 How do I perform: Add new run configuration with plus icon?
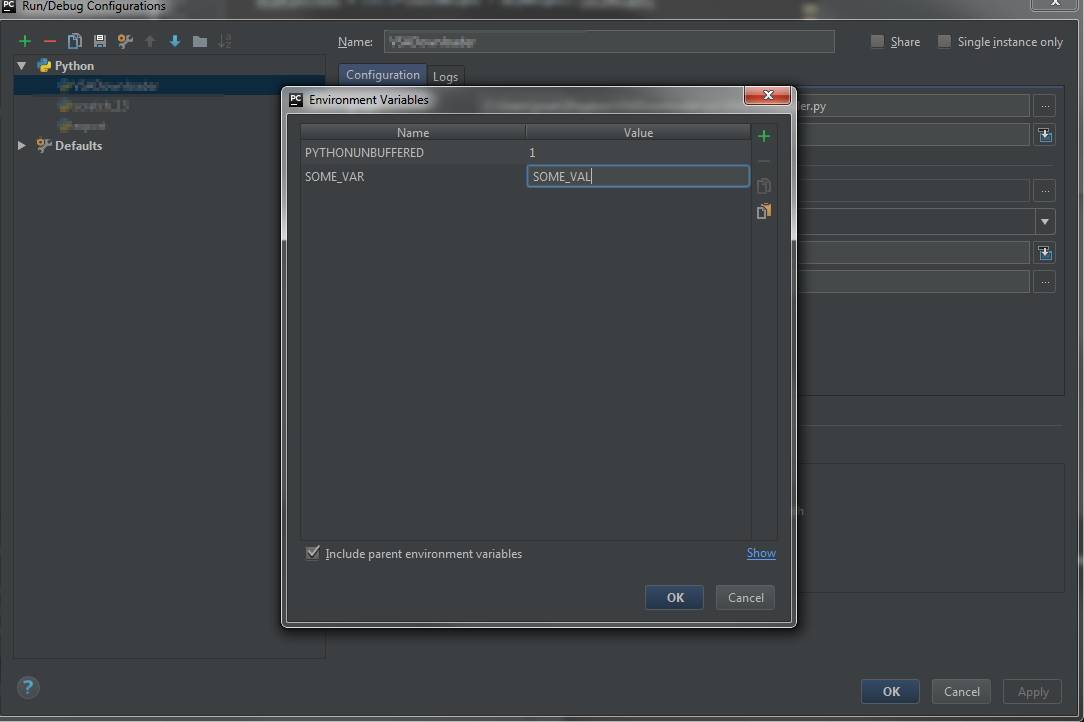point(25,41)
